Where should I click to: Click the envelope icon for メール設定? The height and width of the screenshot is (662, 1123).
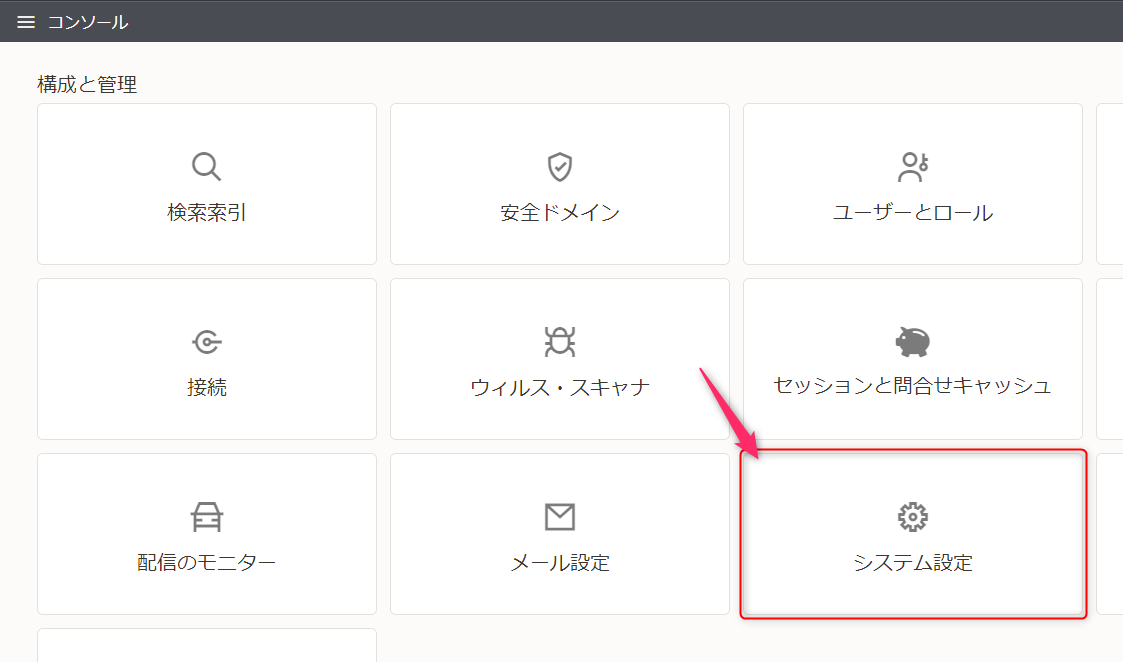click(x=559, y=517)
